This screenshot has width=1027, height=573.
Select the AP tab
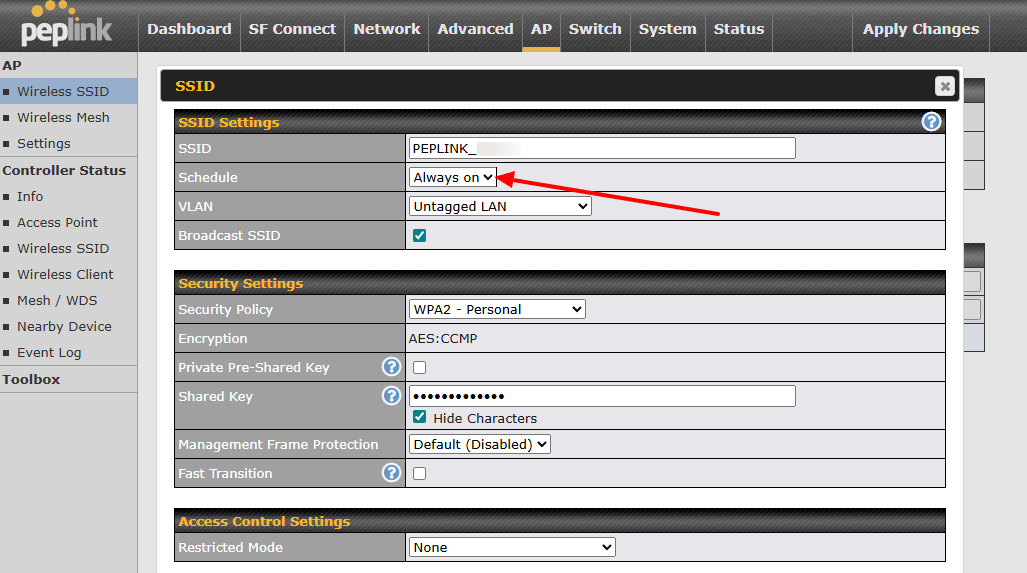pyautogui.click(x=541, y=29)
